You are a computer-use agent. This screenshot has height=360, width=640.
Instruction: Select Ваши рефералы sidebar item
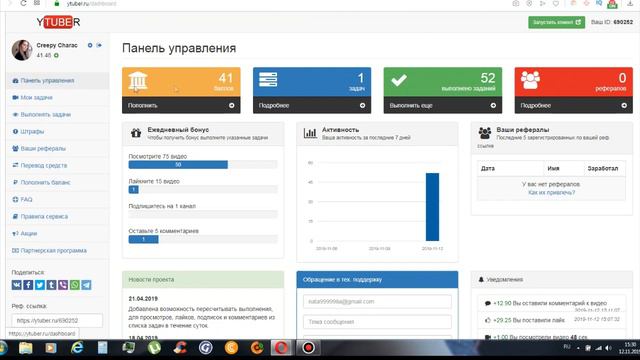[58, 149]
